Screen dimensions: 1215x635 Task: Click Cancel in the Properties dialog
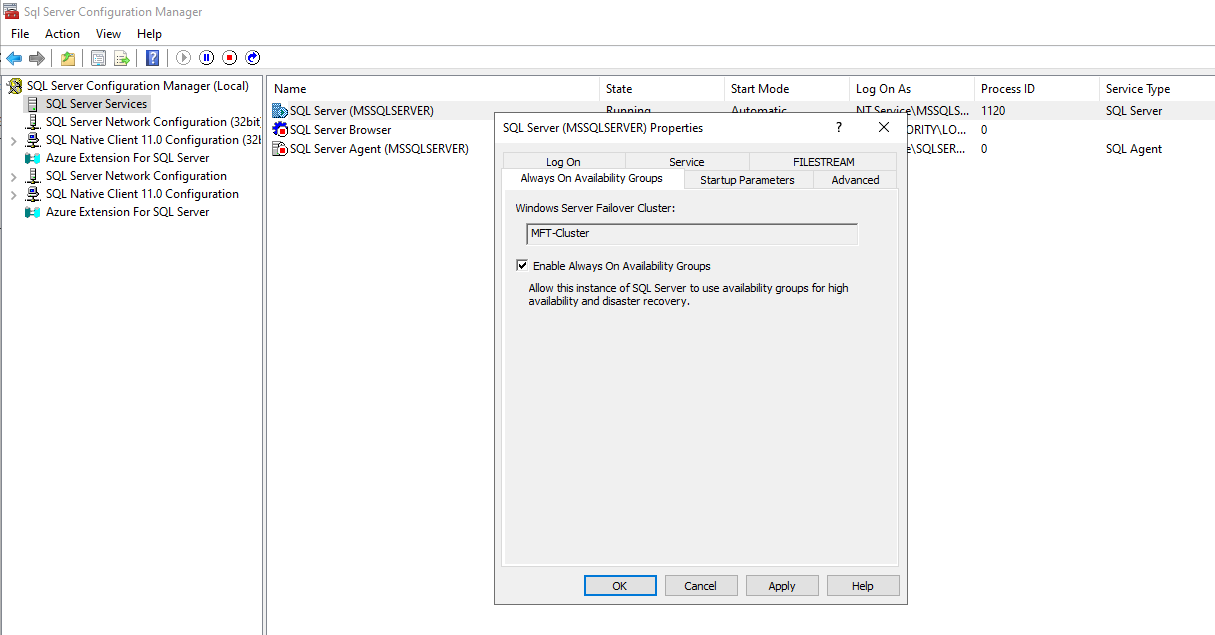click(700, 586)
